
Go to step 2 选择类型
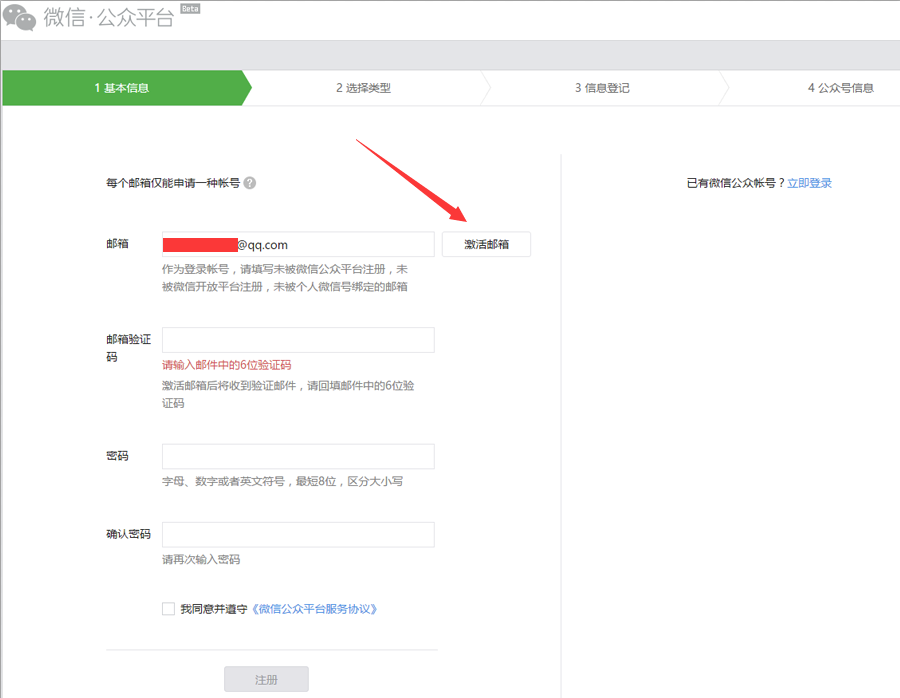click(363, 88)
